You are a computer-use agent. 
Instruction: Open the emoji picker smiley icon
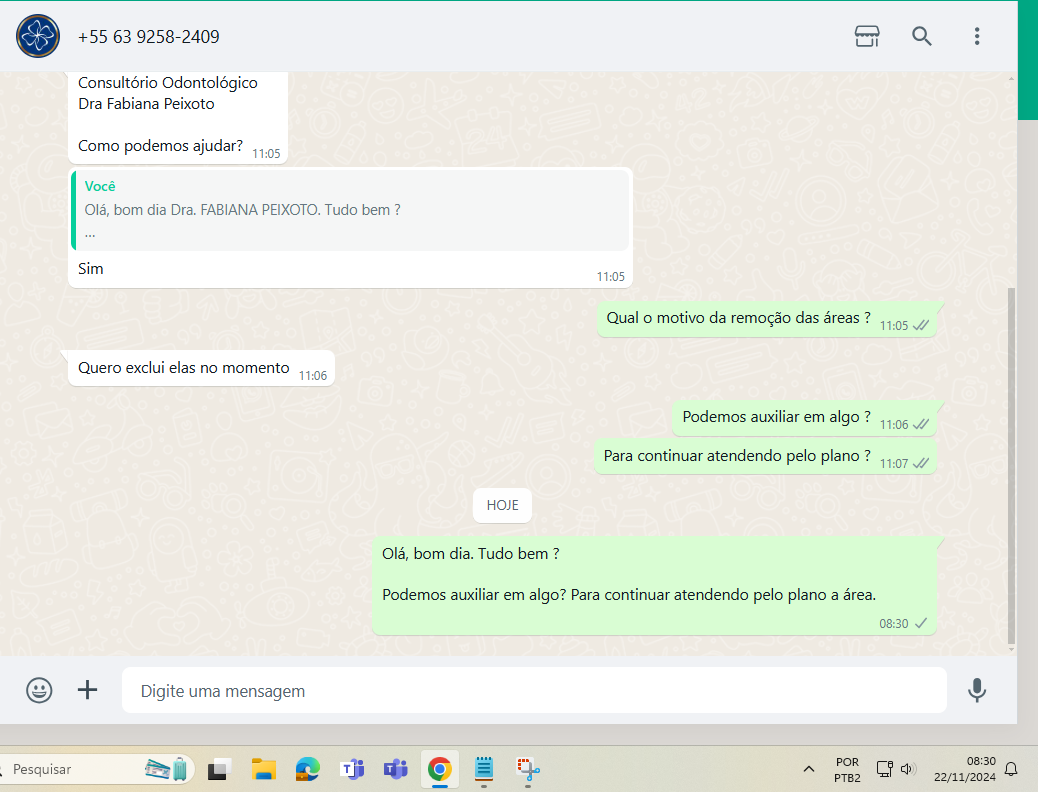(39, 690)
